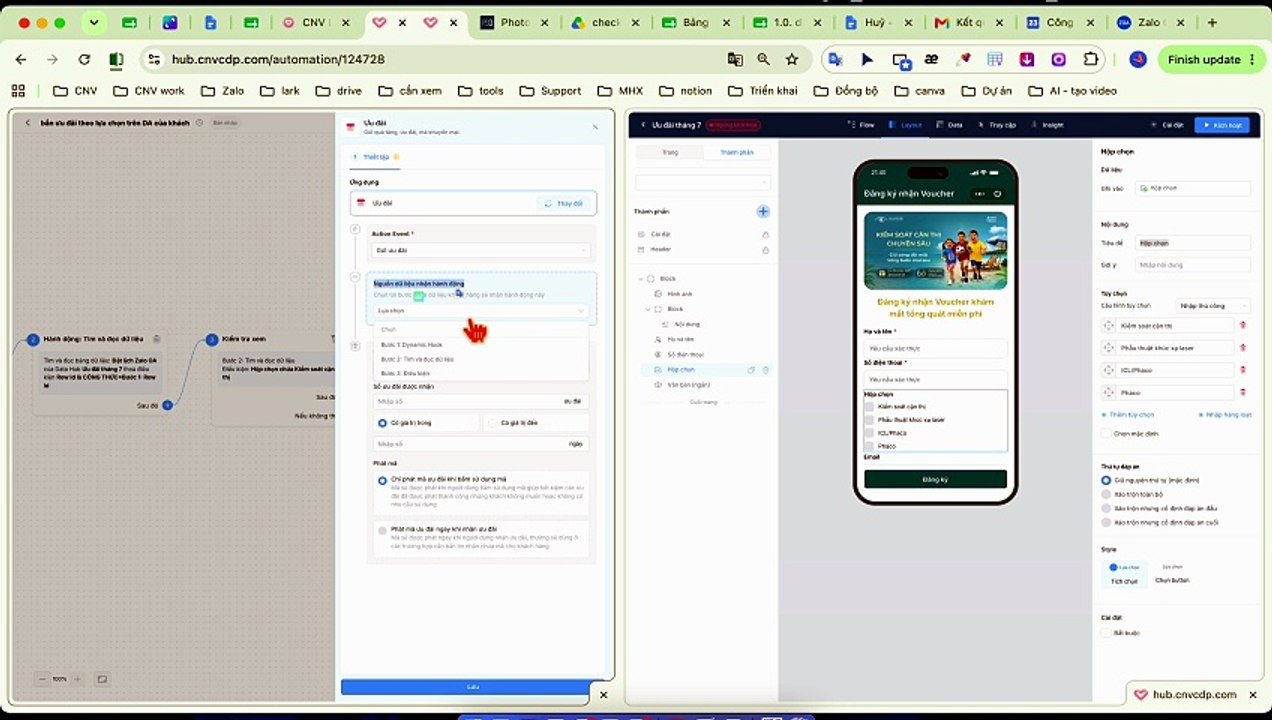This screenshot has height=720, width=1272.
Task: Select the Có giá trị đến radio
Action: (492, 423)
